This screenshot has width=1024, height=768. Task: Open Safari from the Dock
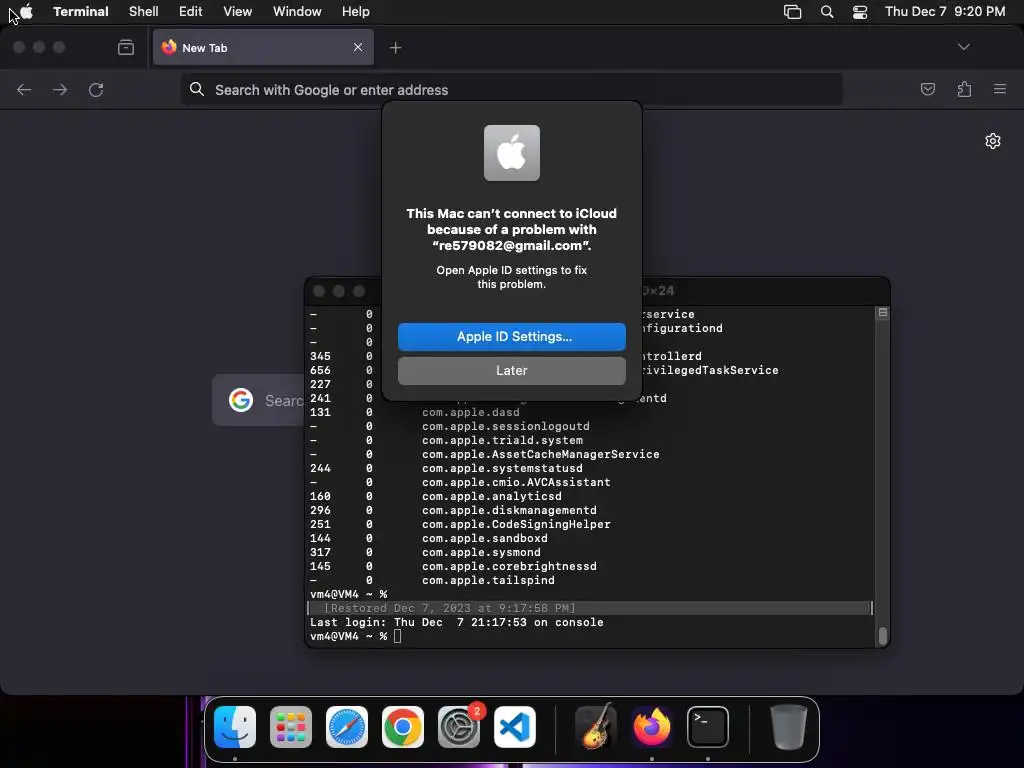pos(347,727)
